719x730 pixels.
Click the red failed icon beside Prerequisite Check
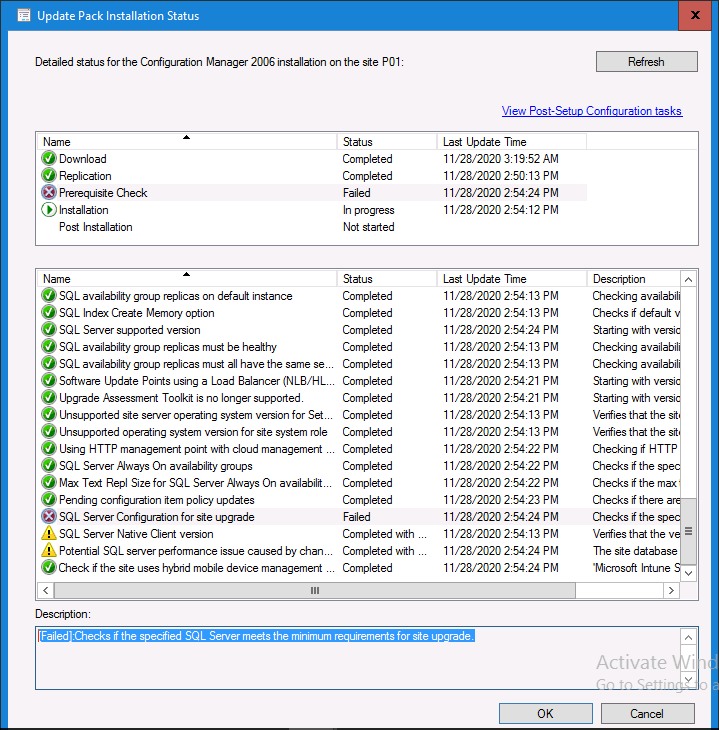click(48, 193)
